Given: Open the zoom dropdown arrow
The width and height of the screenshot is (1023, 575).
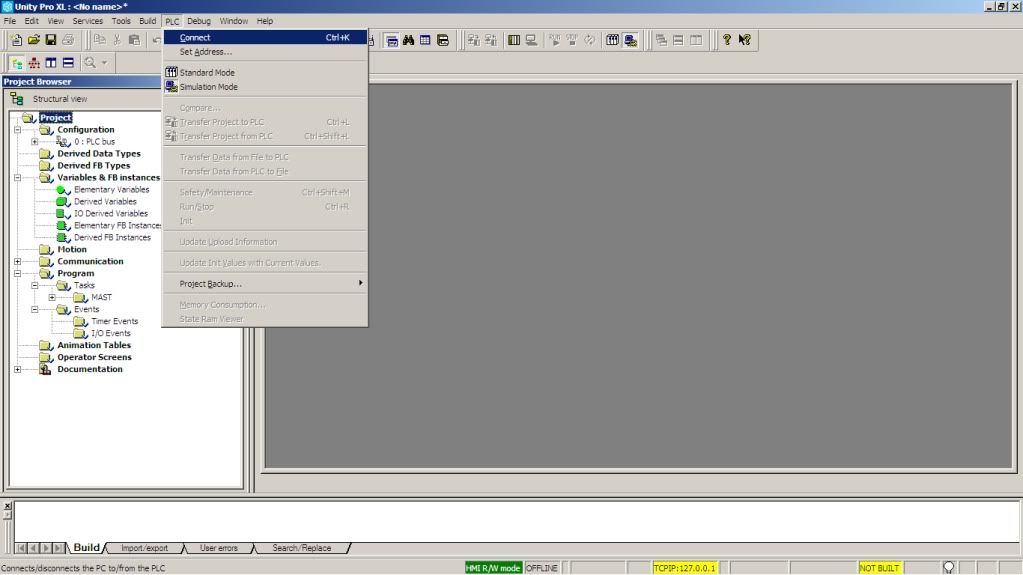Looking at the screenshot, I should [104, 63].
